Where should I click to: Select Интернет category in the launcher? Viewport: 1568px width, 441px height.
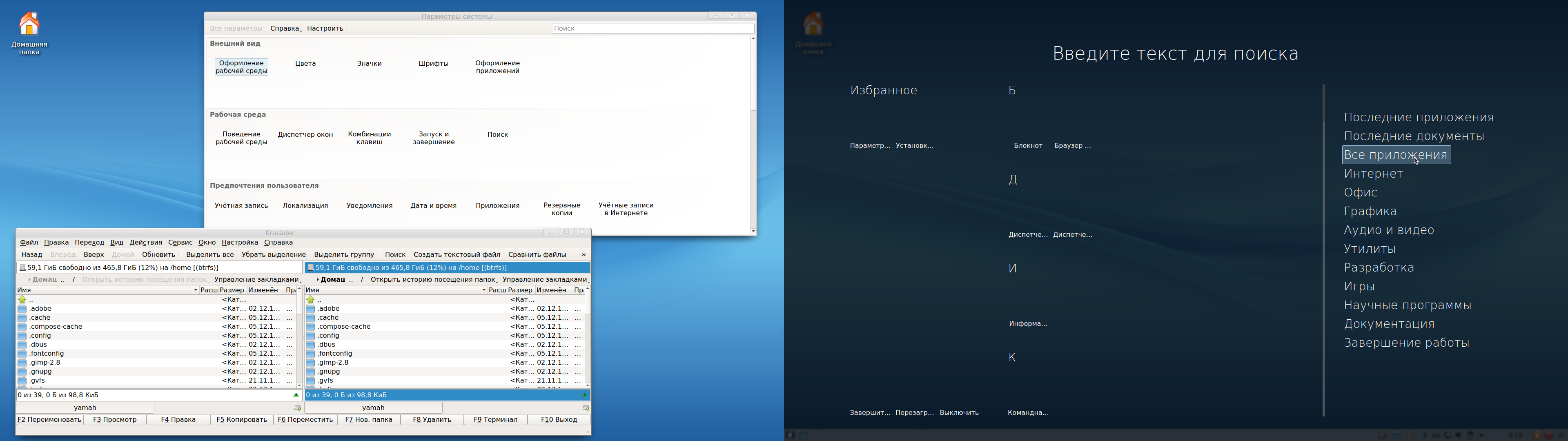pos(1373,174)
